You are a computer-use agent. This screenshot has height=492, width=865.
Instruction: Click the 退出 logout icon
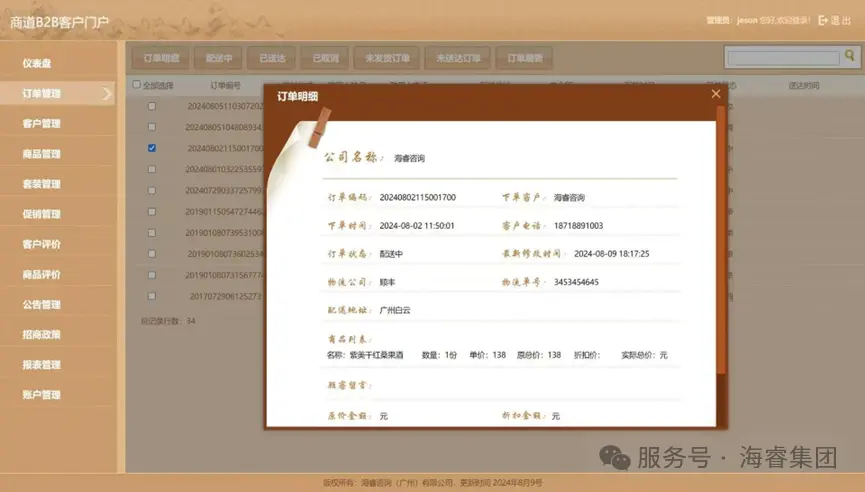tap(823, 20)
